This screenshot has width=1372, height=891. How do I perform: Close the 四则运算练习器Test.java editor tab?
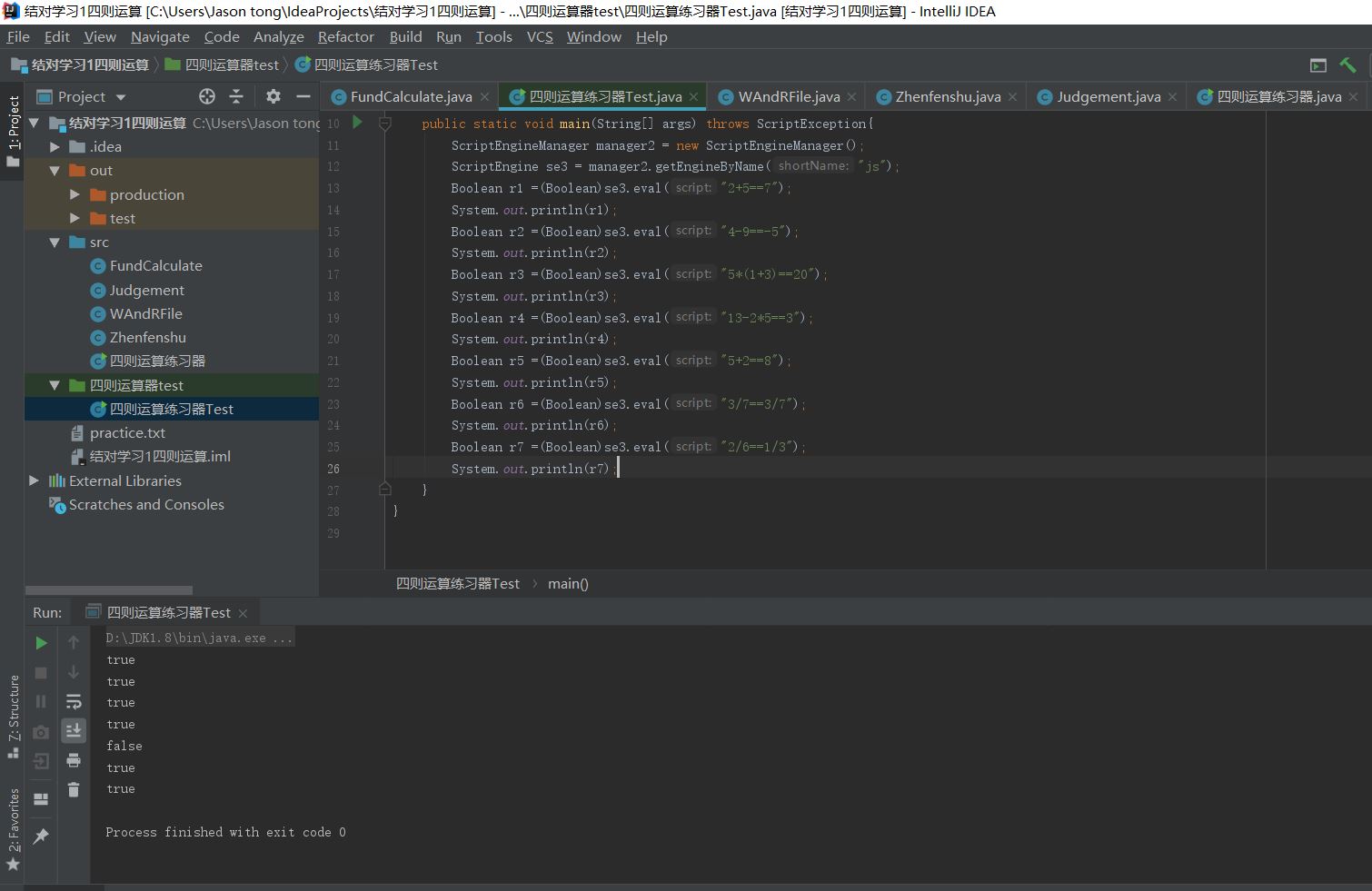[693, 97]
